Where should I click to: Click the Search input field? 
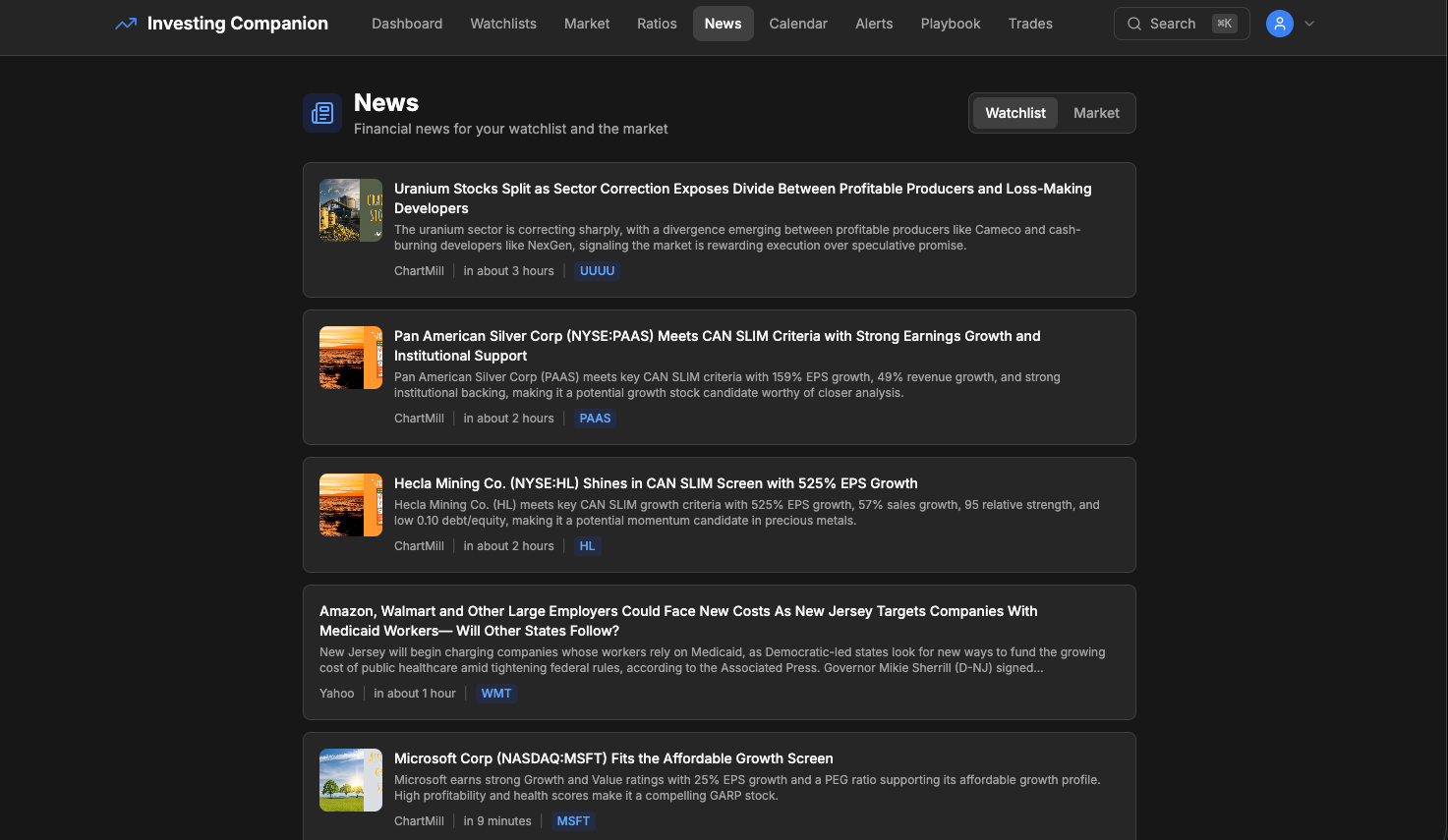1182,24
